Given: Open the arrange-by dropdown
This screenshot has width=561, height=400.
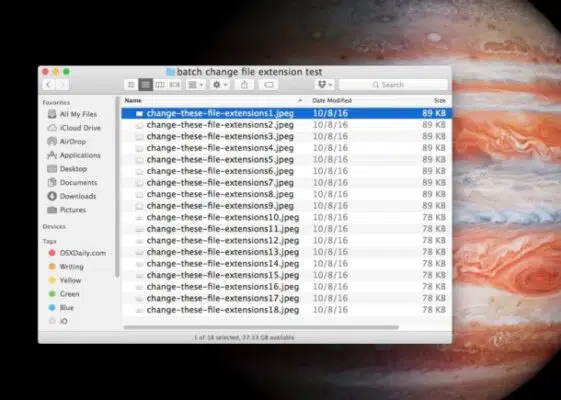Looking at the screenshot, I should pos(196,85).
